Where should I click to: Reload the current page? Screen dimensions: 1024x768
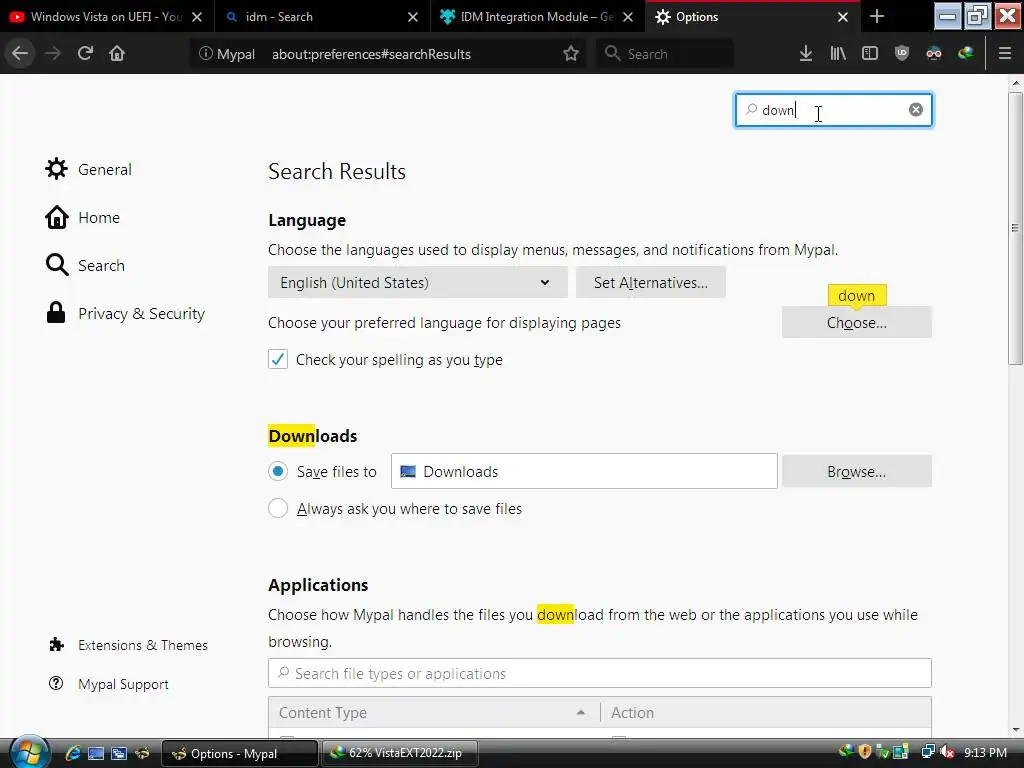[85, 54]
